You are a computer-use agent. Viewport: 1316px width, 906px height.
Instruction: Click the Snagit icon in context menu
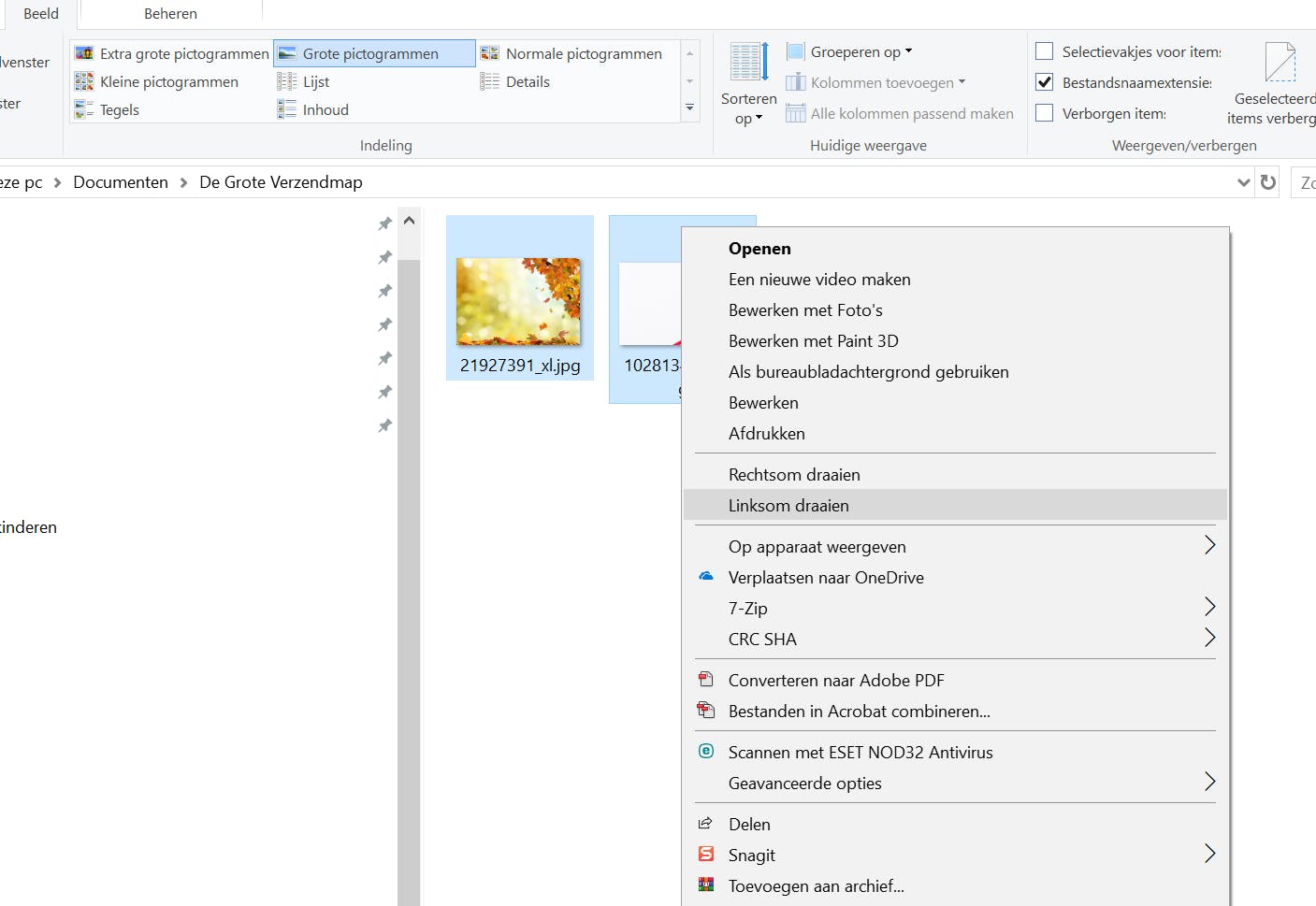(x=706, y=855)
